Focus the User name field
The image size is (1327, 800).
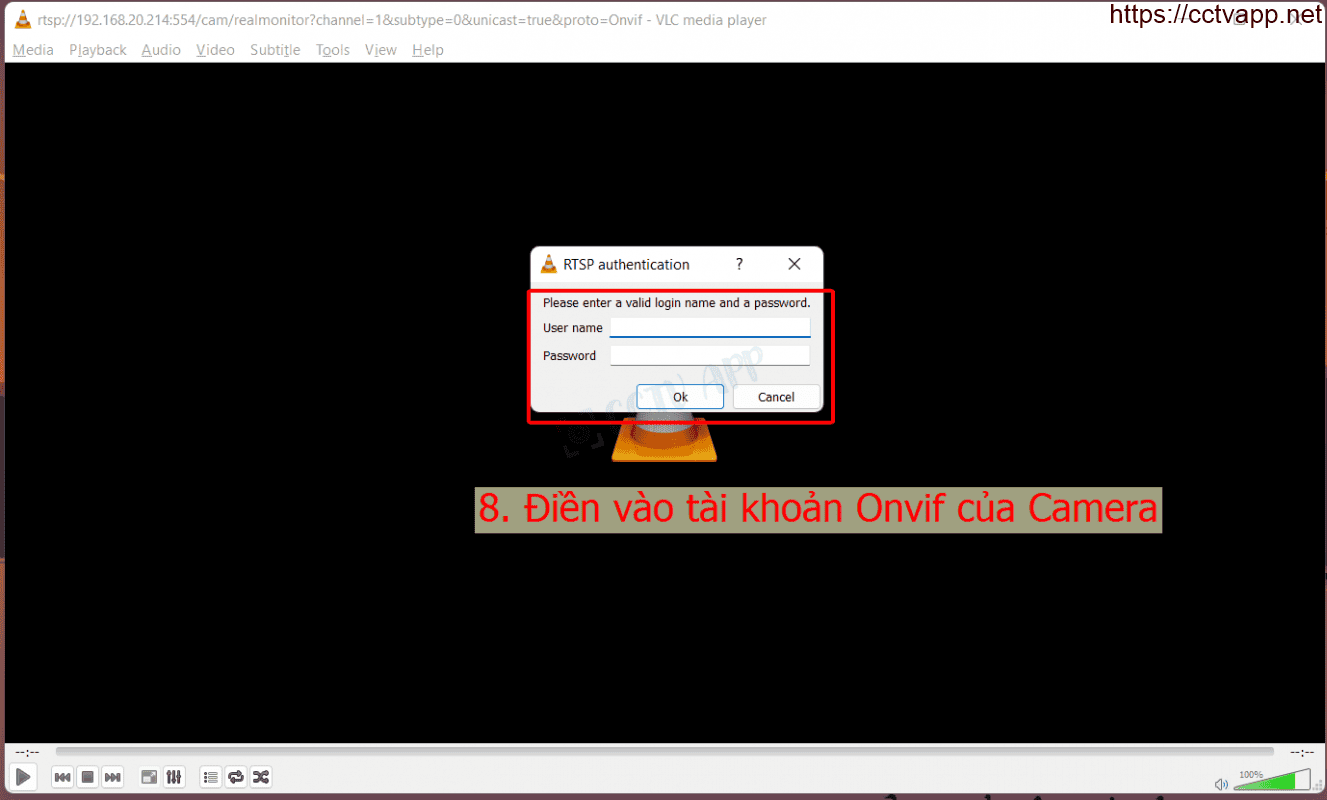[709, 328]
